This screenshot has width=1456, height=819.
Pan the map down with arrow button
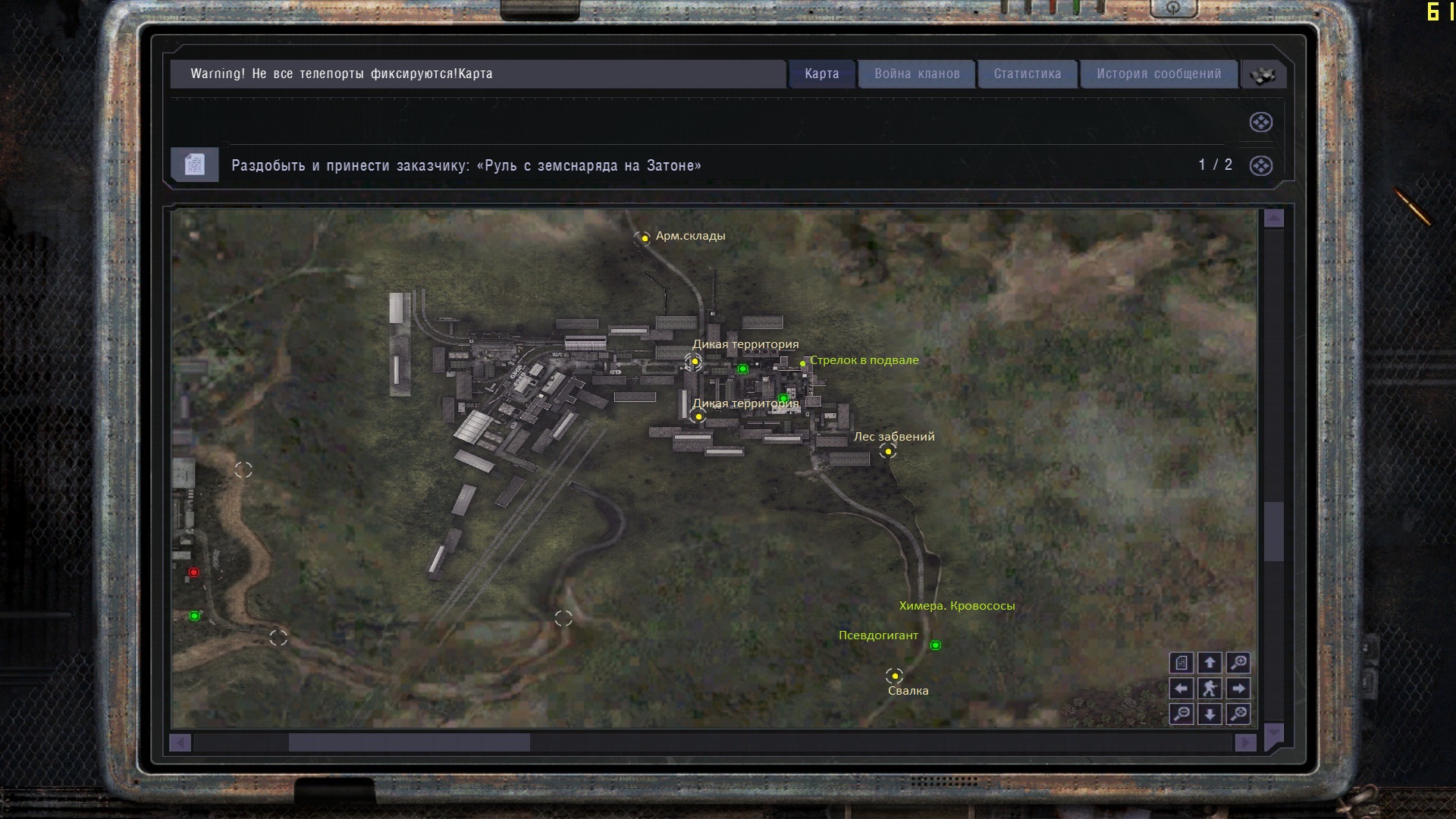(x=1210, y=714)
